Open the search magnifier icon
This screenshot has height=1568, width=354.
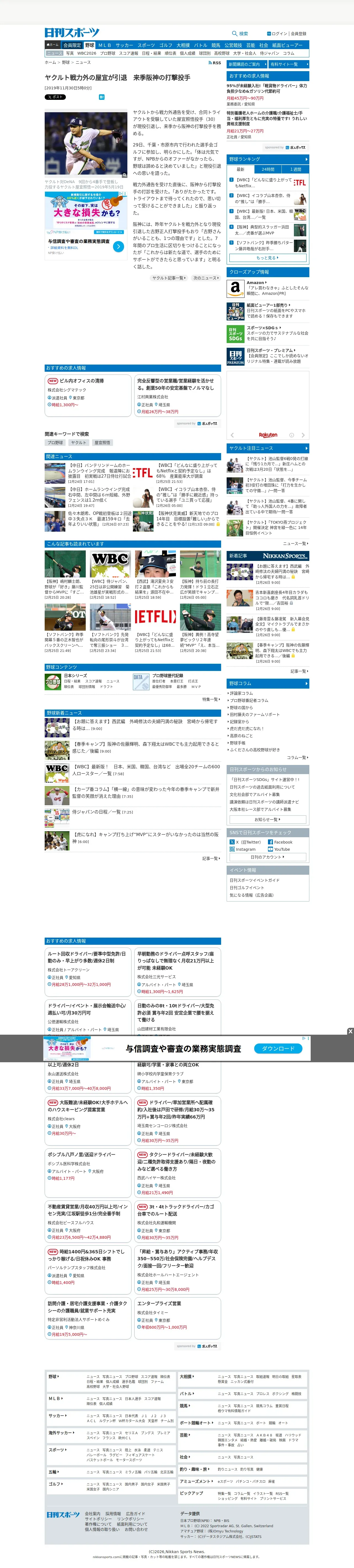coord(235,33)
